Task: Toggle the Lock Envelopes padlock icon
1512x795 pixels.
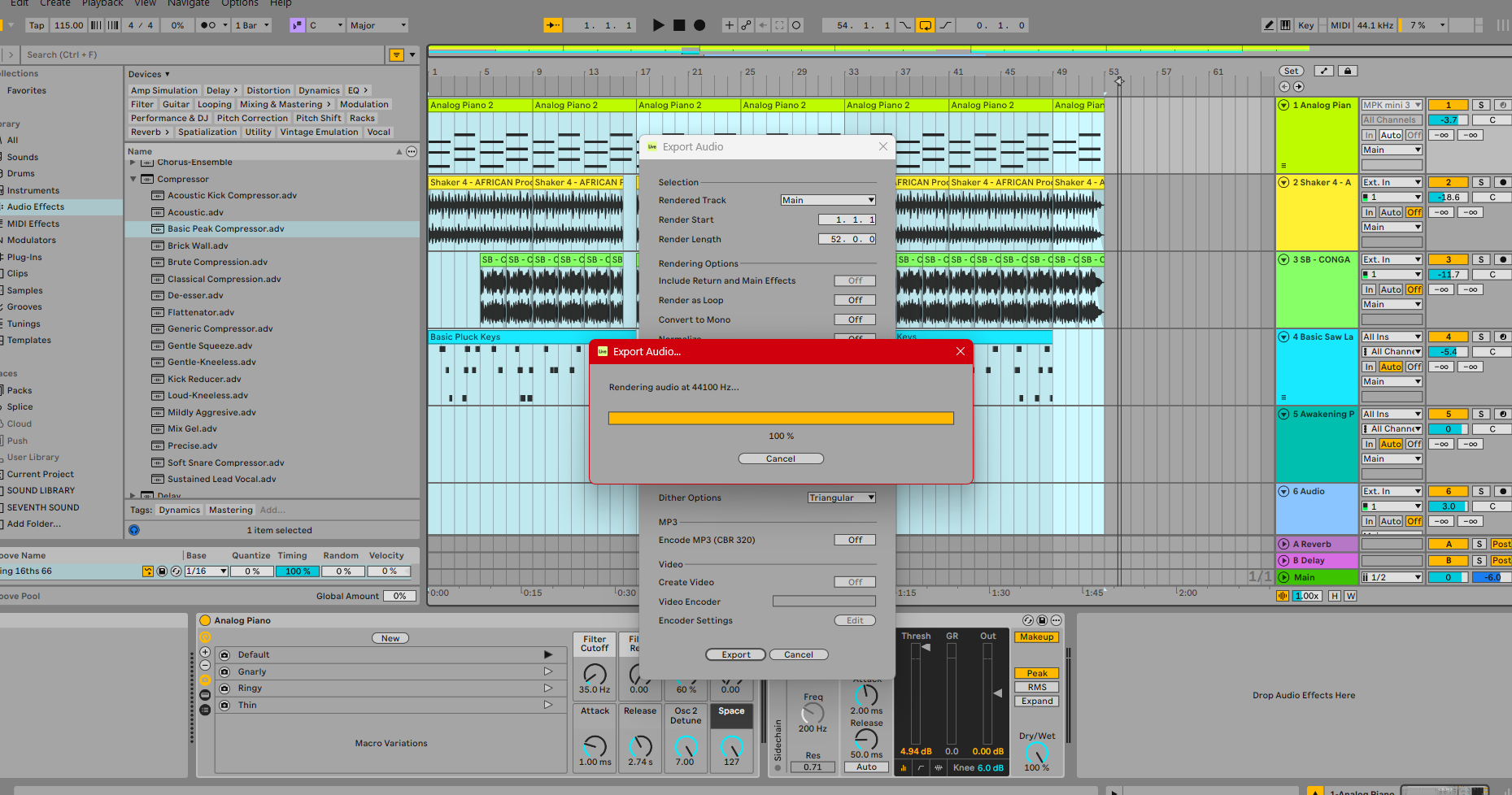Action: pyautogui.click(x=1348, y=71)
